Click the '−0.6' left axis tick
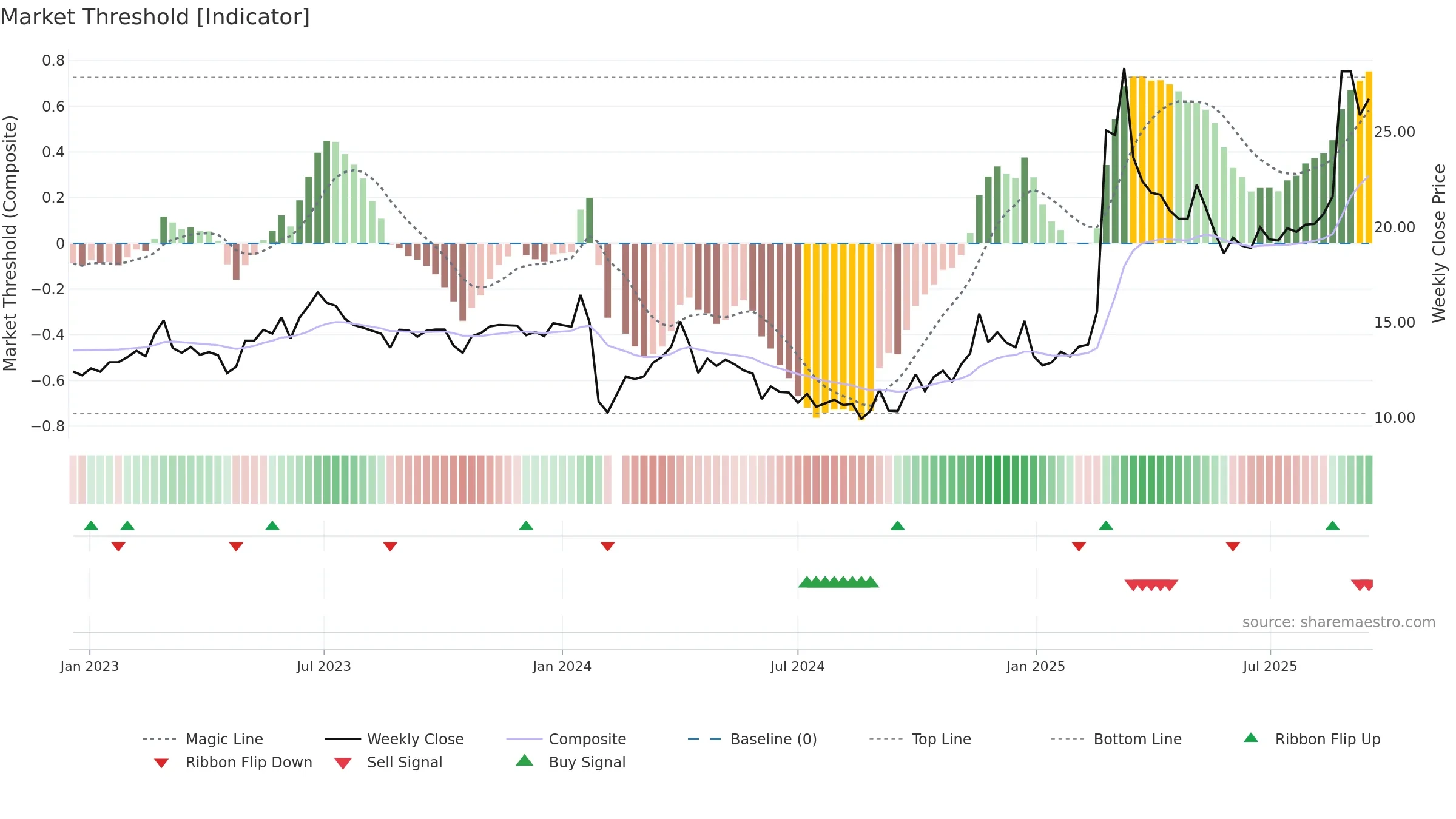The image size is (1456, 819). (x=48, y=381)
